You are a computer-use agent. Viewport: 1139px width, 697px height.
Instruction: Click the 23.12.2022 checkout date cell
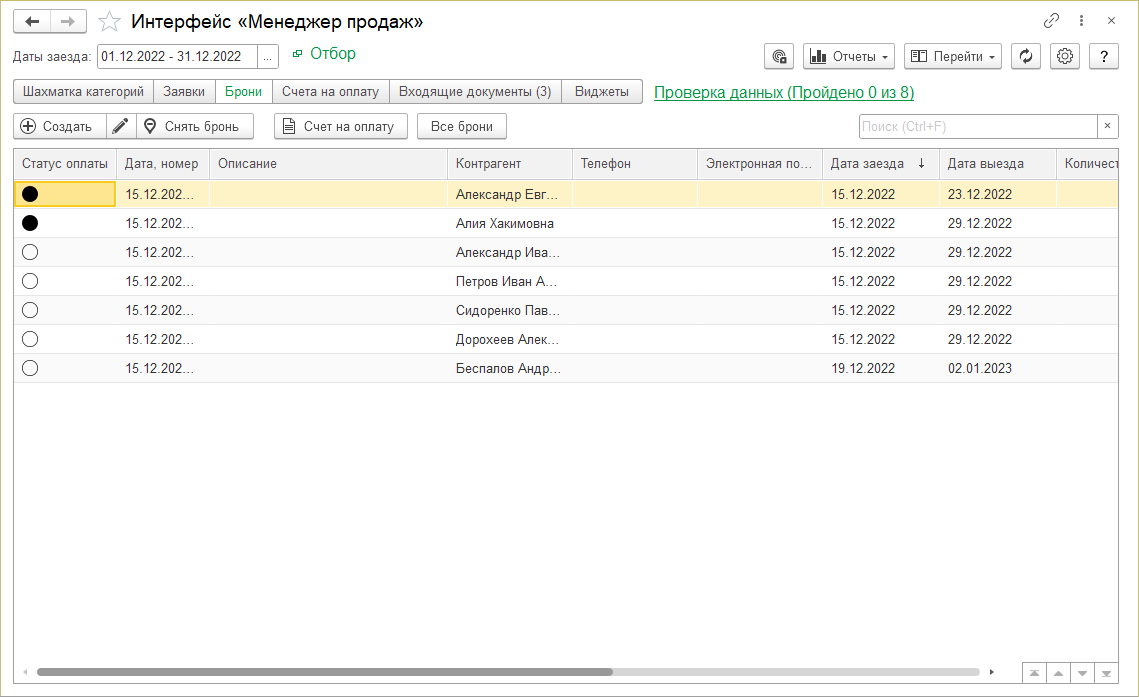pos(997,194)
